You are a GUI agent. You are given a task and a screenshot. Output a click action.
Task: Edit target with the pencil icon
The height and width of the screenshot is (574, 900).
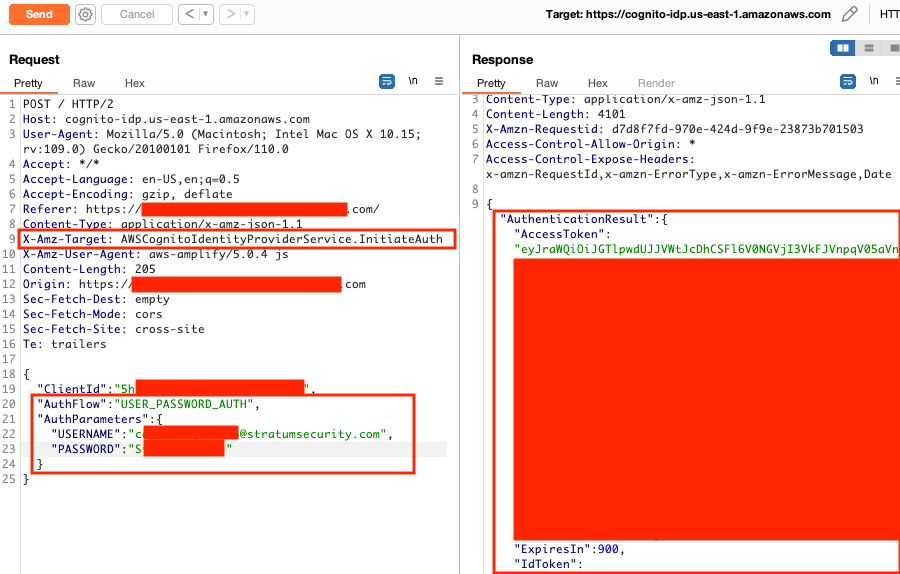click(x=849, y=14)
